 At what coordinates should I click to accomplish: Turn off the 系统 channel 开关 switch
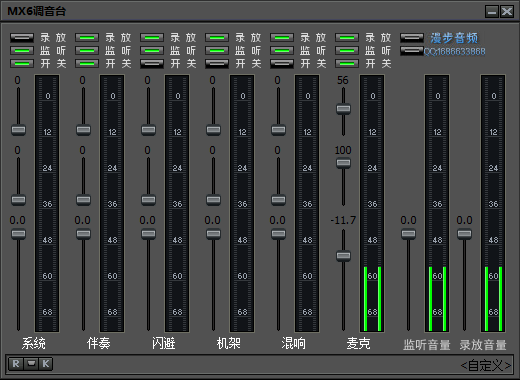[22, 63]
